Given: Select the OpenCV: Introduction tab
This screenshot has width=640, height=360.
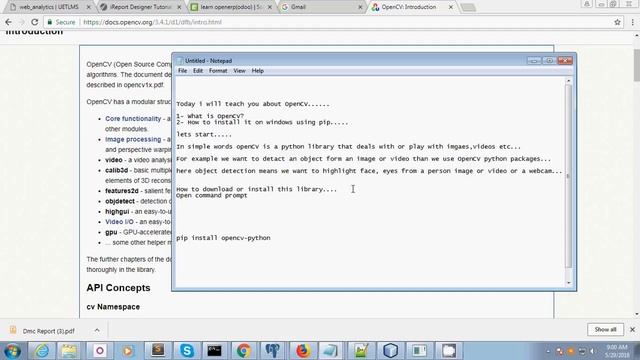Looking at the screenshot, I should tap(412, 7).
